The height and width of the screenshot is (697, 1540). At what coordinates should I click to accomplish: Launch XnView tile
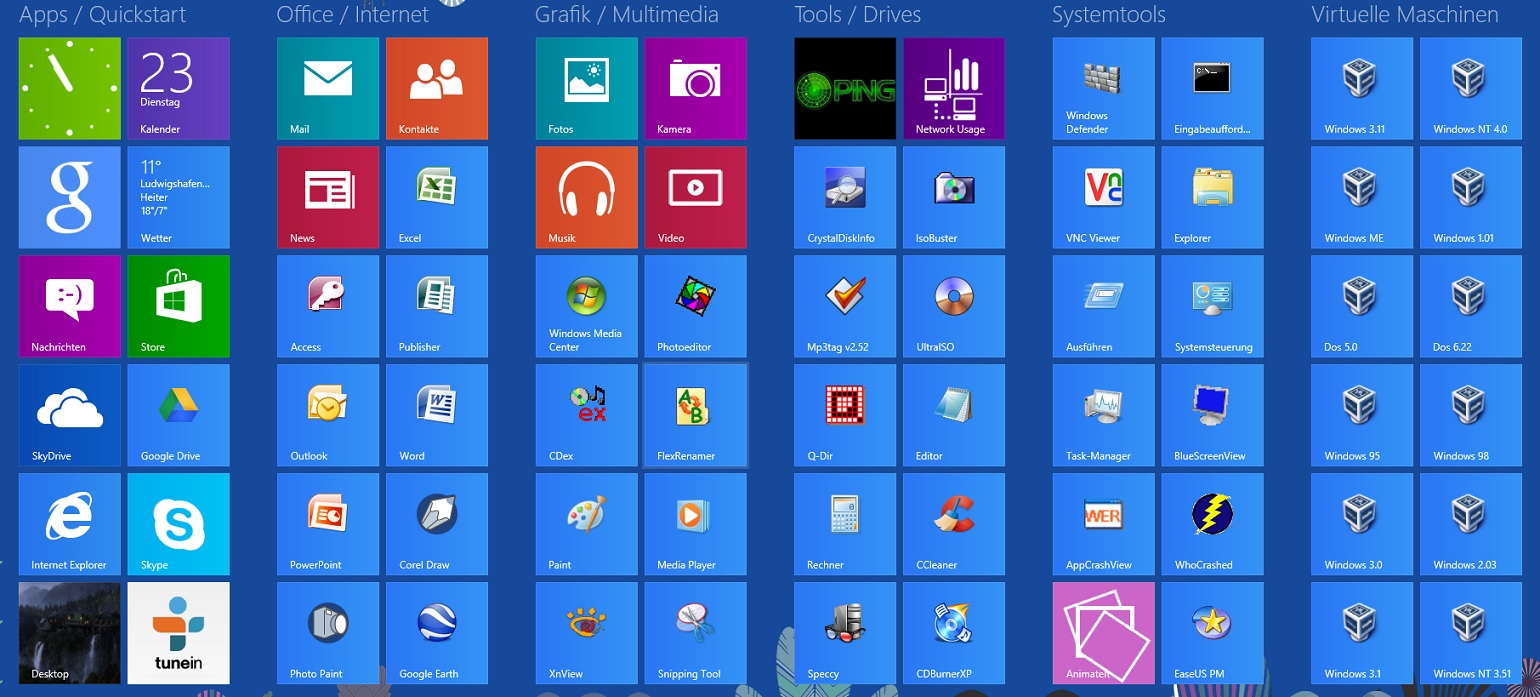[x=587, y=633]
